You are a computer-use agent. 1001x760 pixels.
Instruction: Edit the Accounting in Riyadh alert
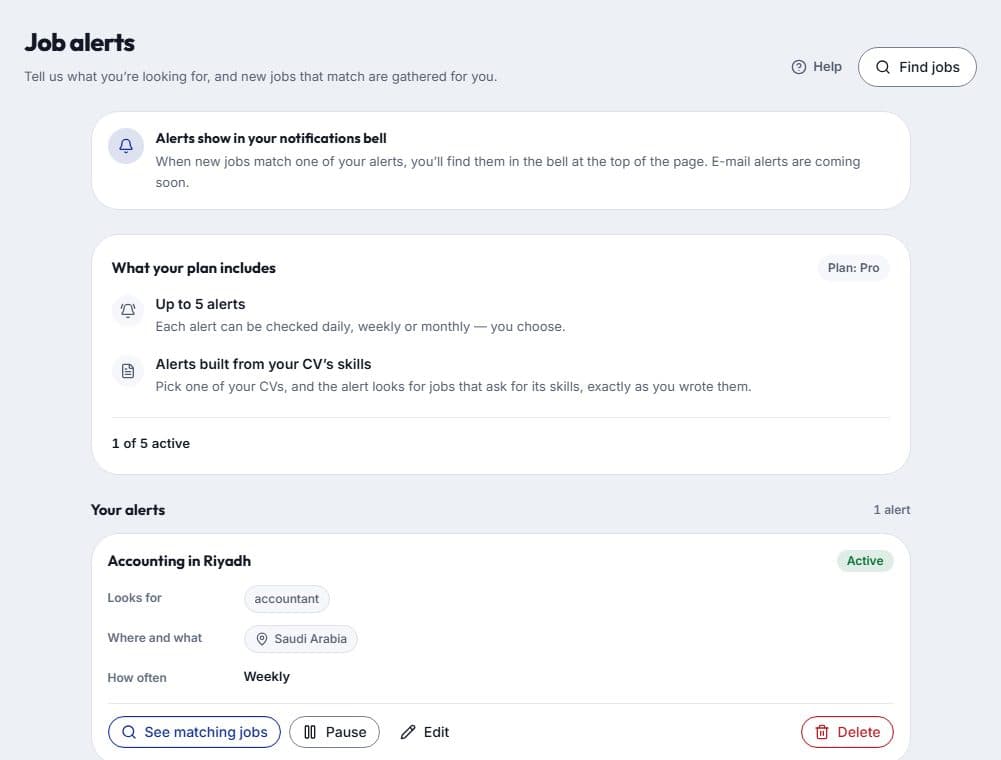(425, 732)
